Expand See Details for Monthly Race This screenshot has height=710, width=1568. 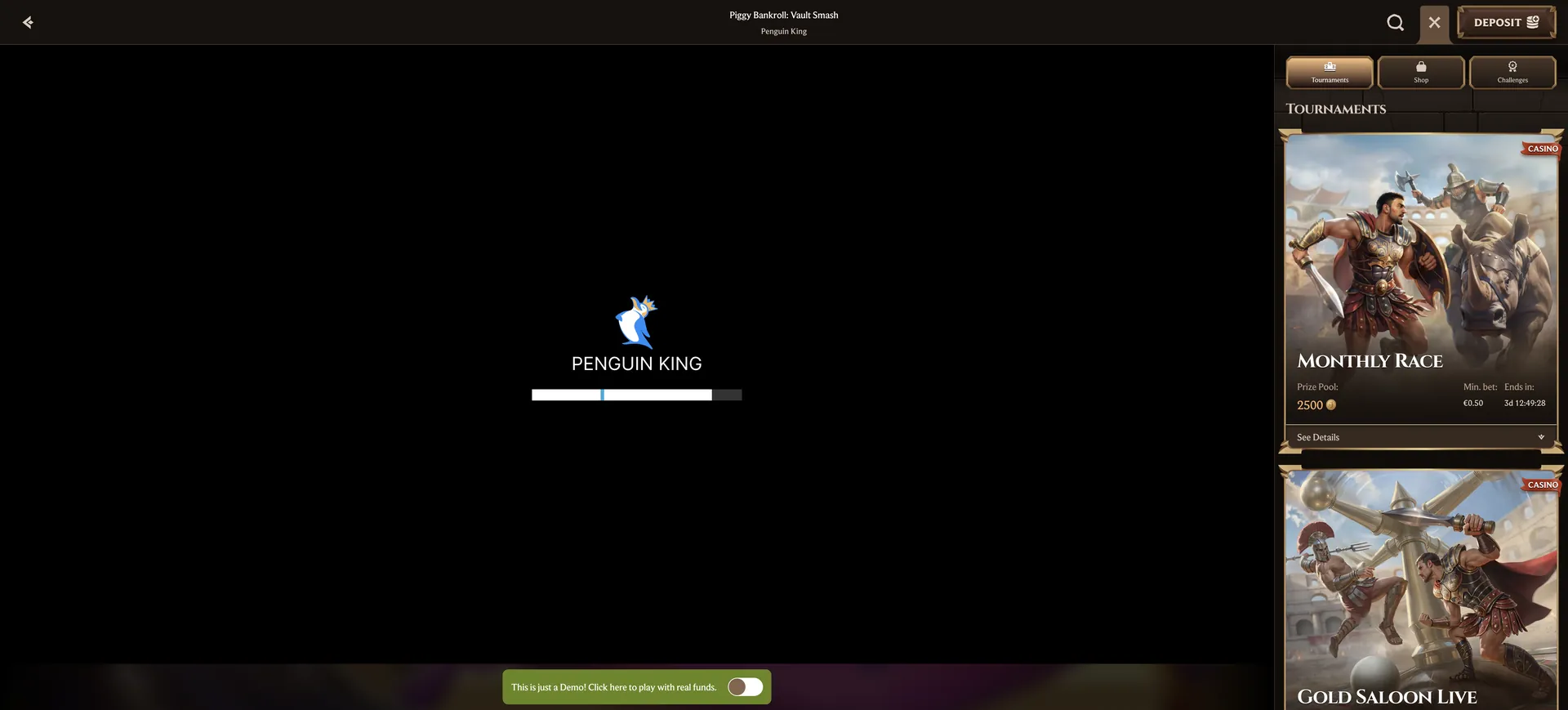(x=1421, y=437)
